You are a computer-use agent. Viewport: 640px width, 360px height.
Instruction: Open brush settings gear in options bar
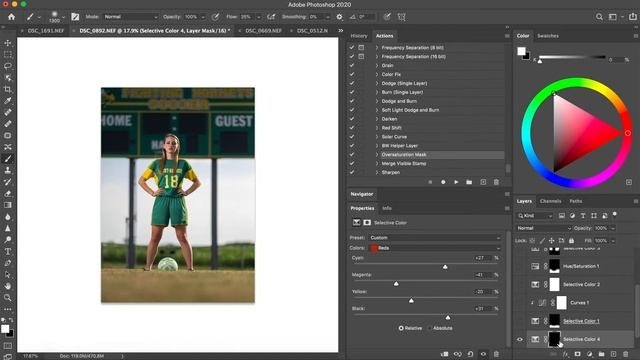tap(339, 17)
